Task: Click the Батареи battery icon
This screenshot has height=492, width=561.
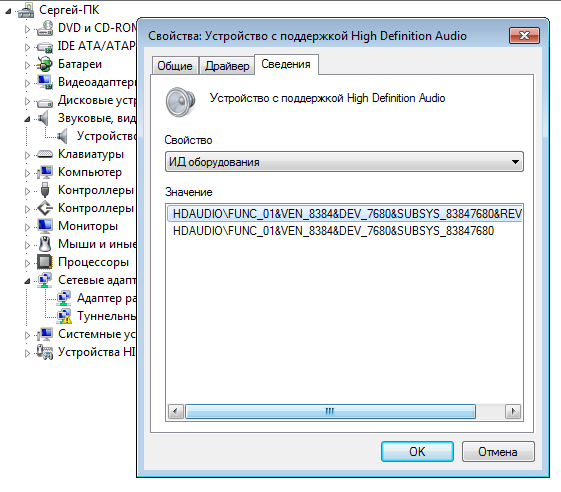Action: pyautogui.click(x=45, y=64)
